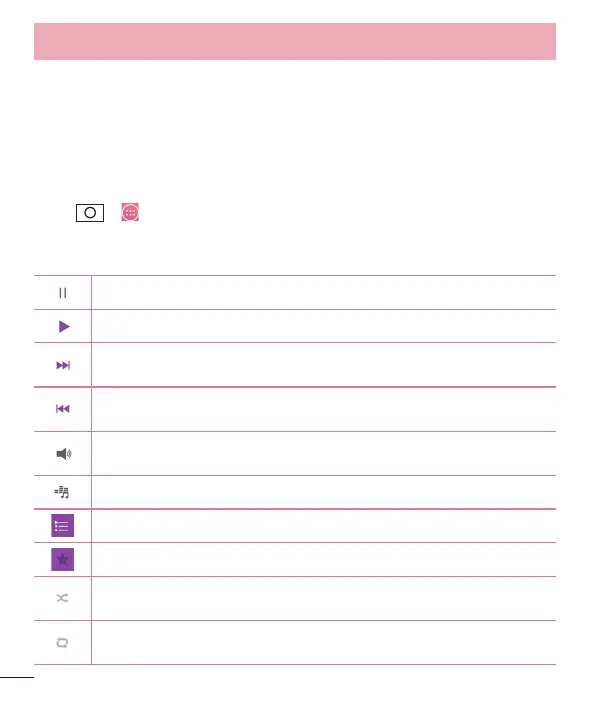Click the description cell beside repeat icon
Screen dimensions: 595x714
click(x=324, y=643)
